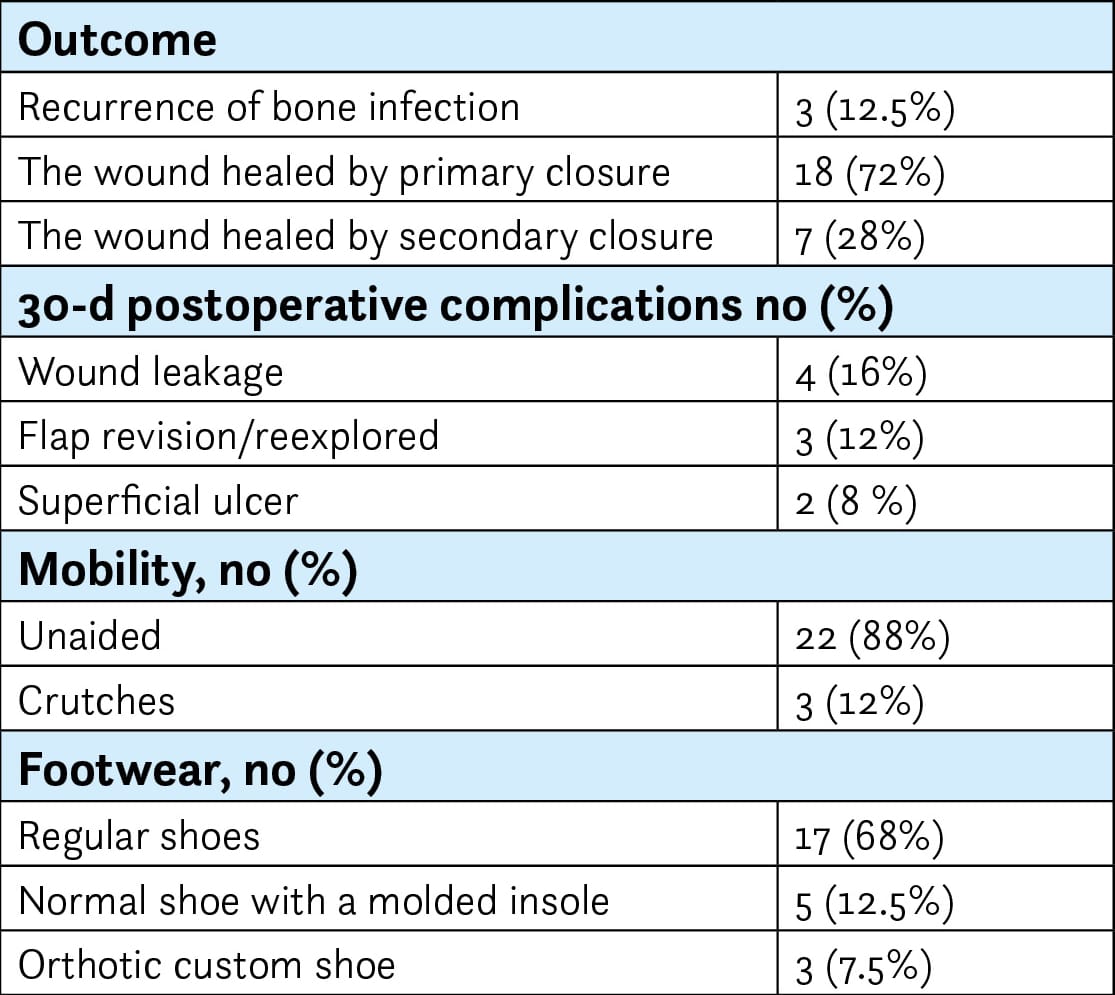Viewport: 1115px width, 995px height.
Task: Select the Unaided row label
Action: 90,636
